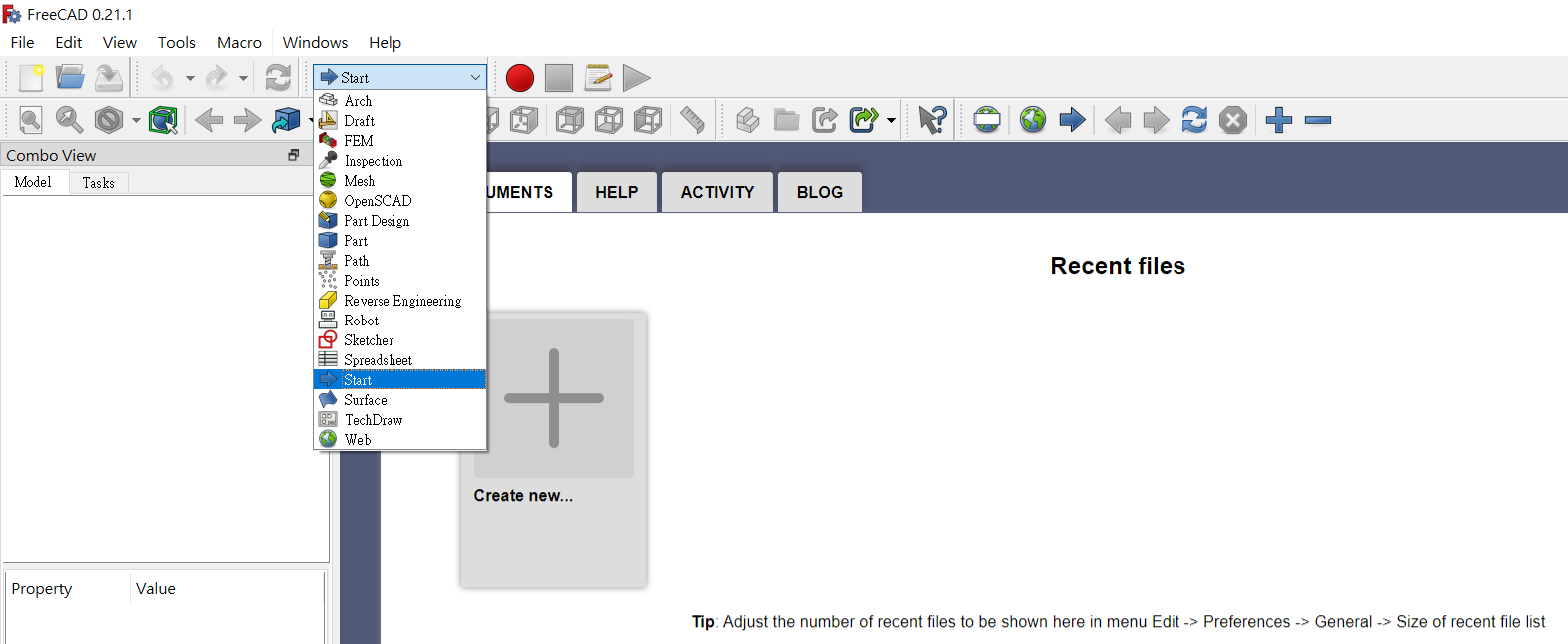Choose FEM in the workbench list
This screenshot has height=644, width=1568.
(399, 141)
